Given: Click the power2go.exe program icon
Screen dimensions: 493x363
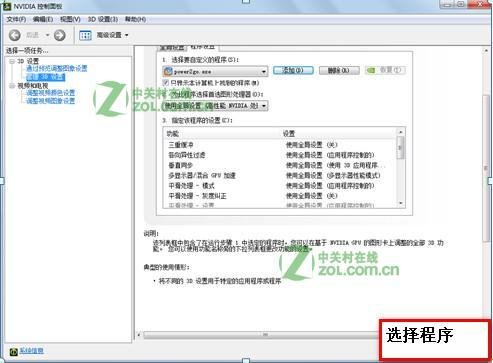Looking at the screenshot, I should tap(168, 71).
